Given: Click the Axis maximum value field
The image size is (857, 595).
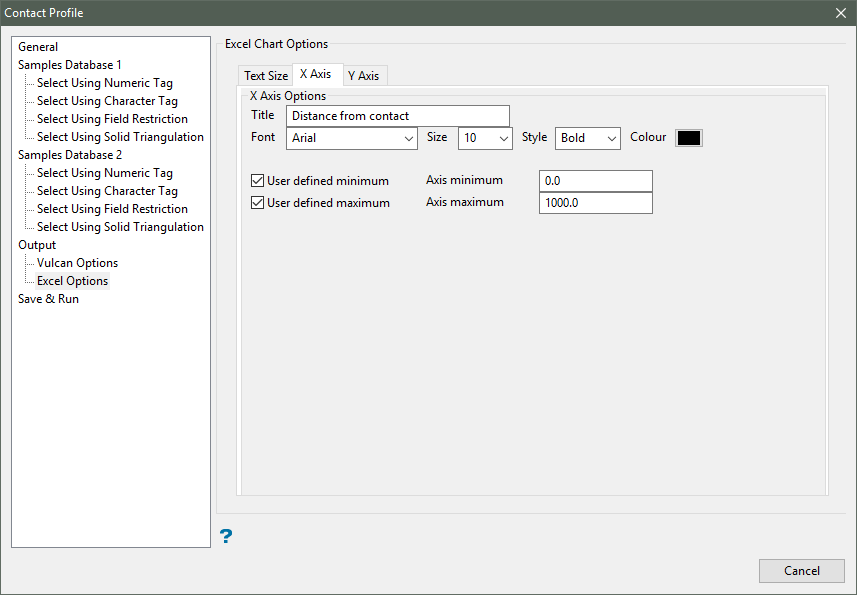Looking at the screenshot, I should tap(595, 203).
